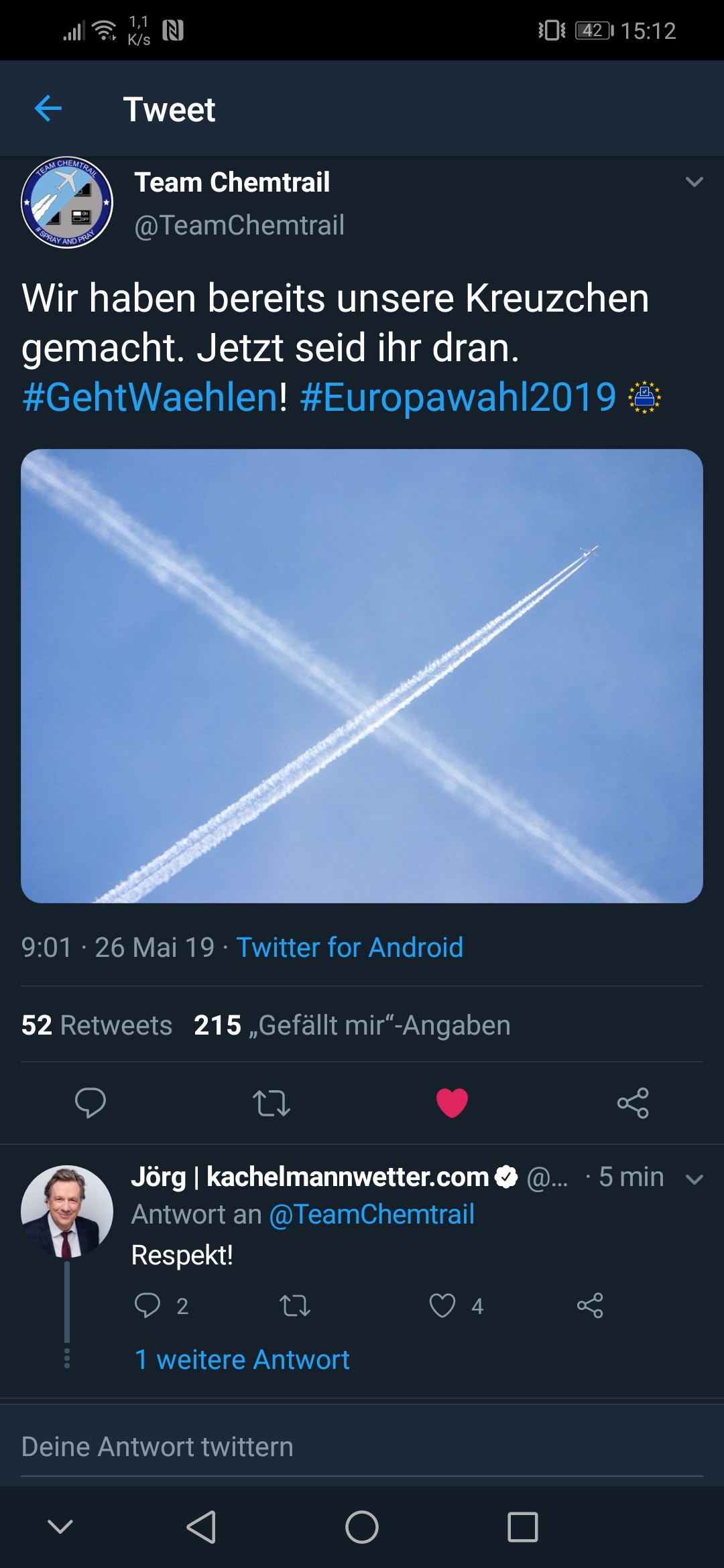Image resolution: width=724 pixels, height=1568 pixels.
Task: Open the contrail X photo
Action: 362,675
